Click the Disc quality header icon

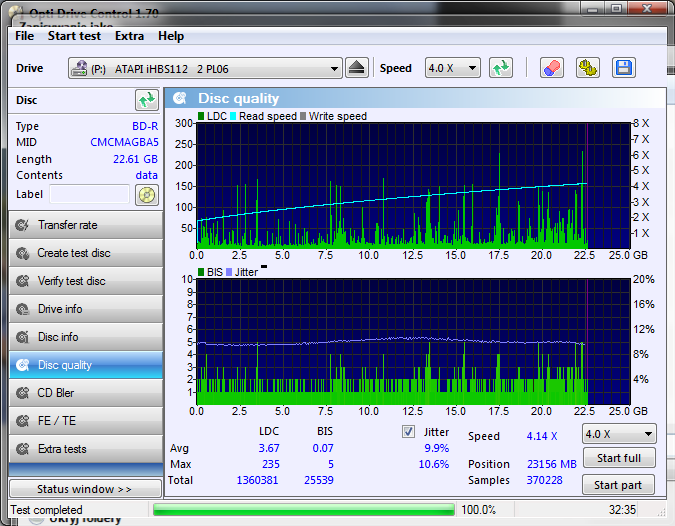click(180, 98)
